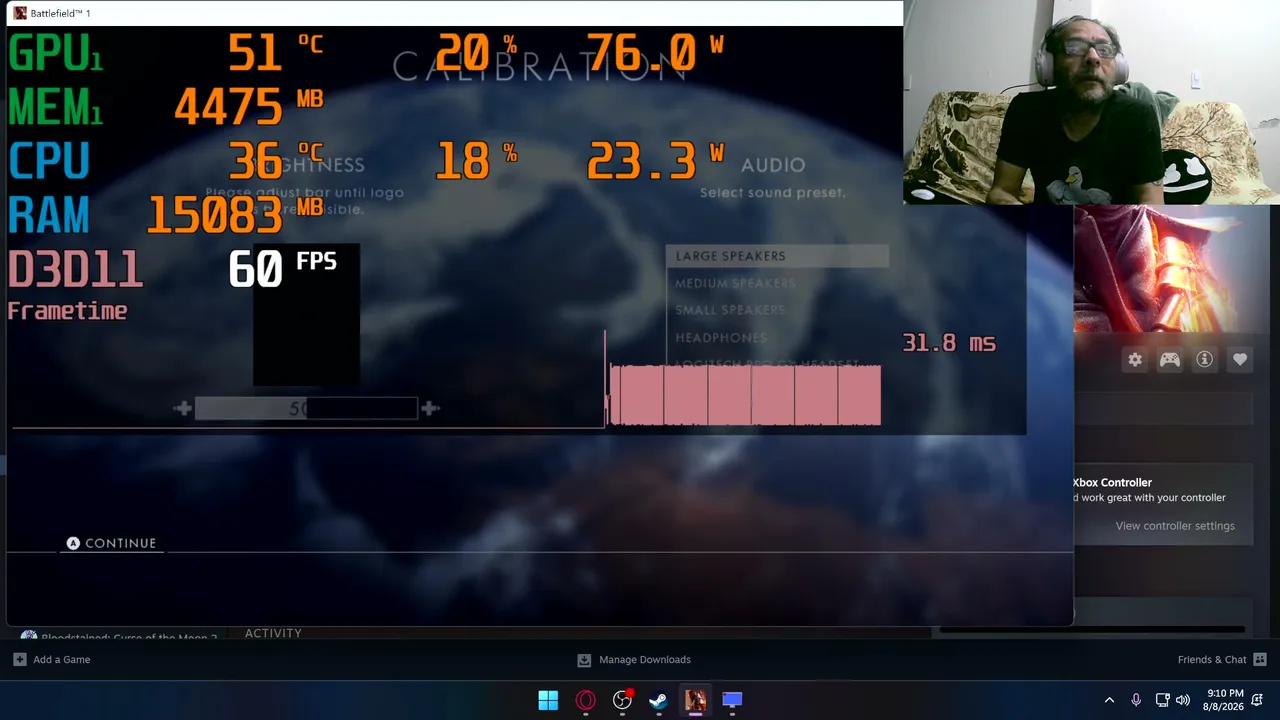Open volume control from tray
The height and width of the screenshot is (720, 1280).
coord(1183,700)
